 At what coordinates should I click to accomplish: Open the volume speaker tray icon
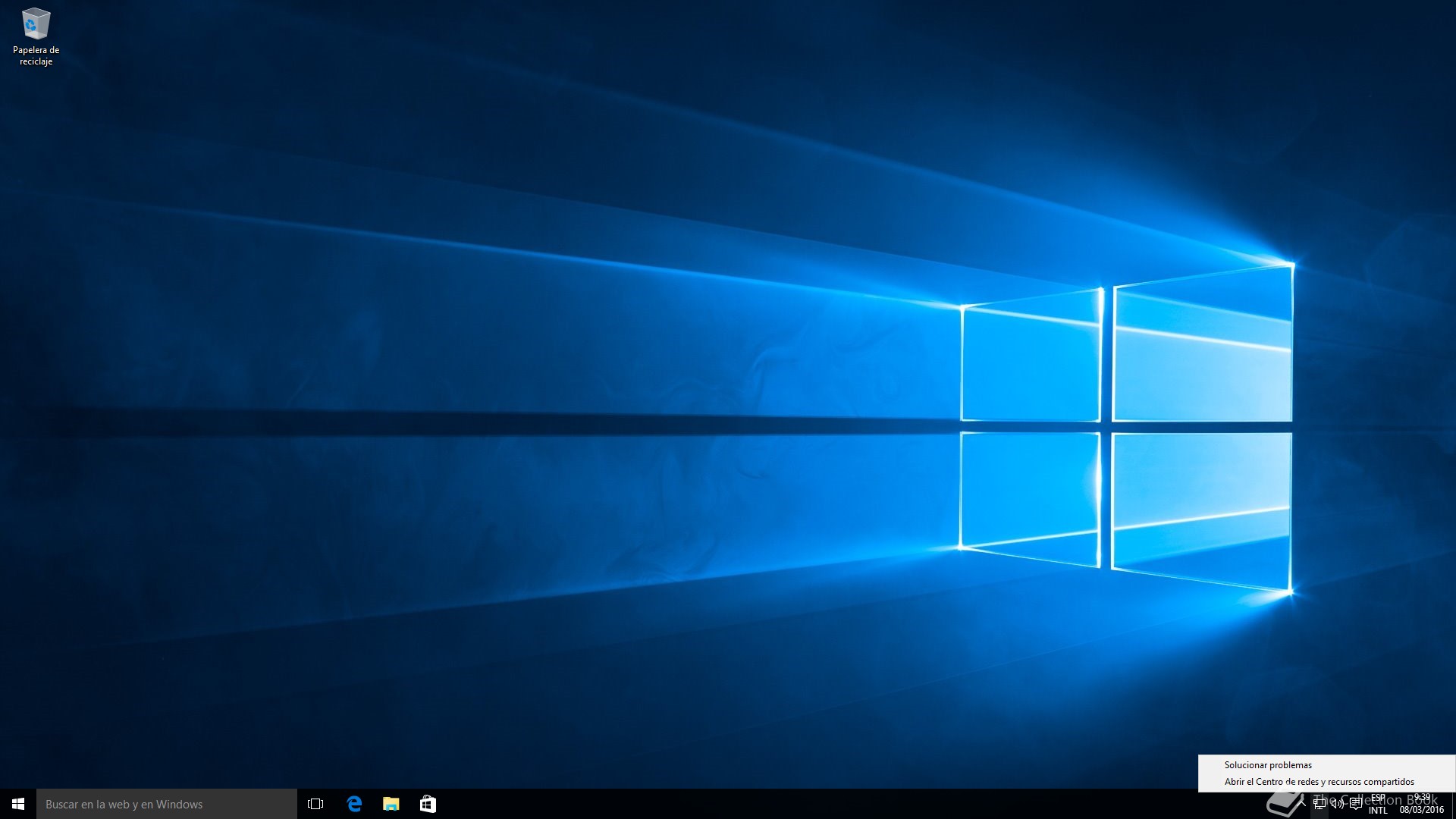1338,804
